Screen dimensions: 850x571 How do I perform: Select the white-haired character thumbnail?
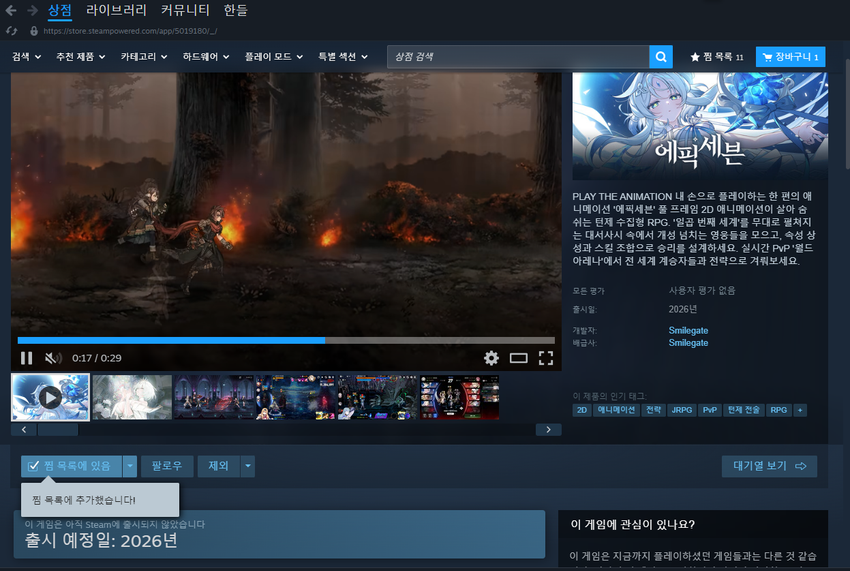coord(132,397)
